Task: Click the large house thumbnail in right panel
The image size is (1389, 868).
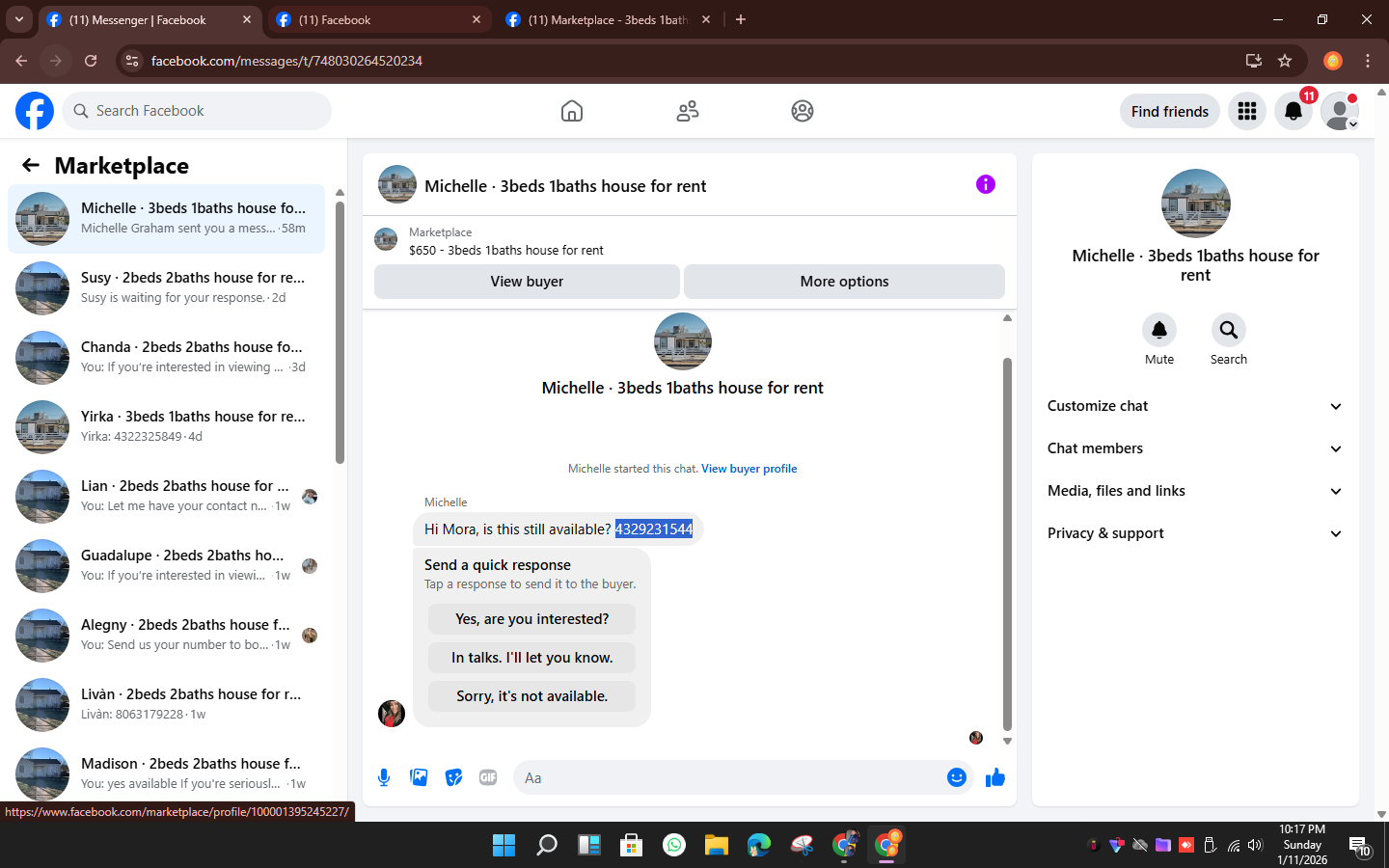Action: 1195,203
